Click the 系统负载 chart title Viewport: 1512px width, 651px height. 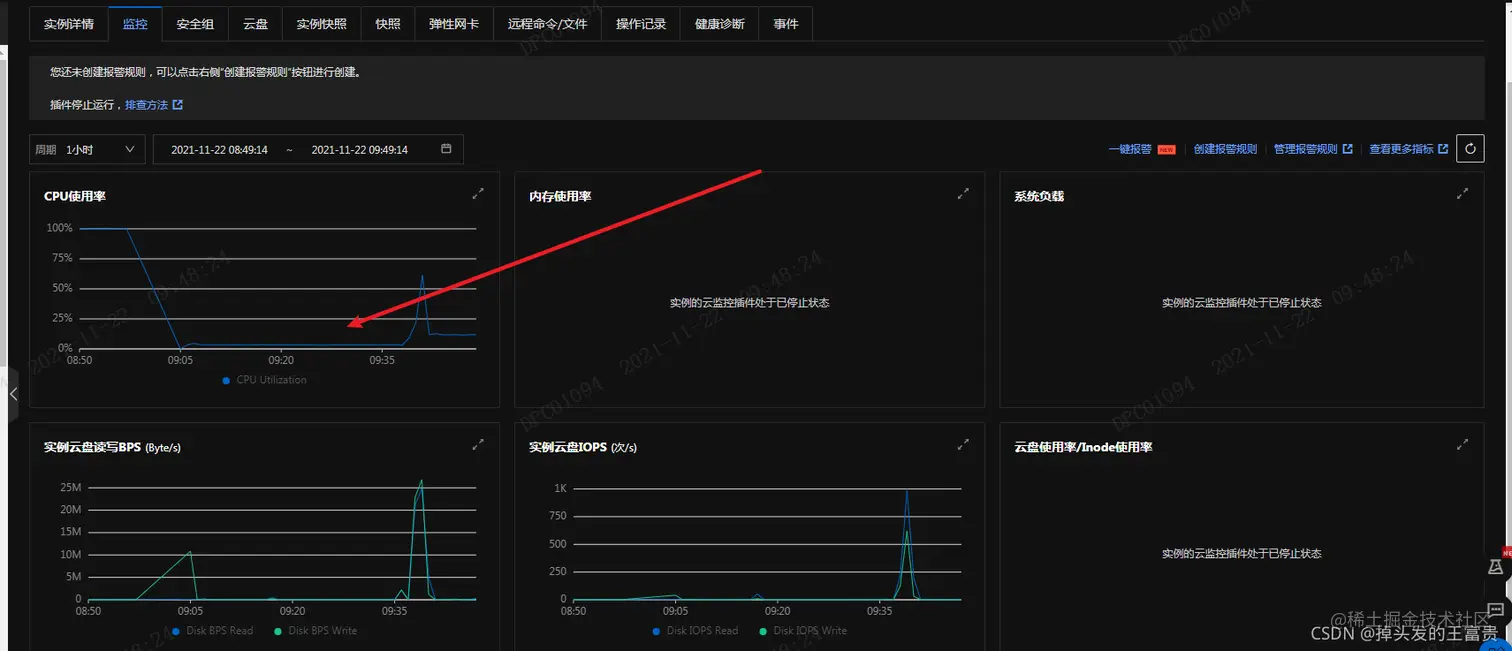[1039, 196]
